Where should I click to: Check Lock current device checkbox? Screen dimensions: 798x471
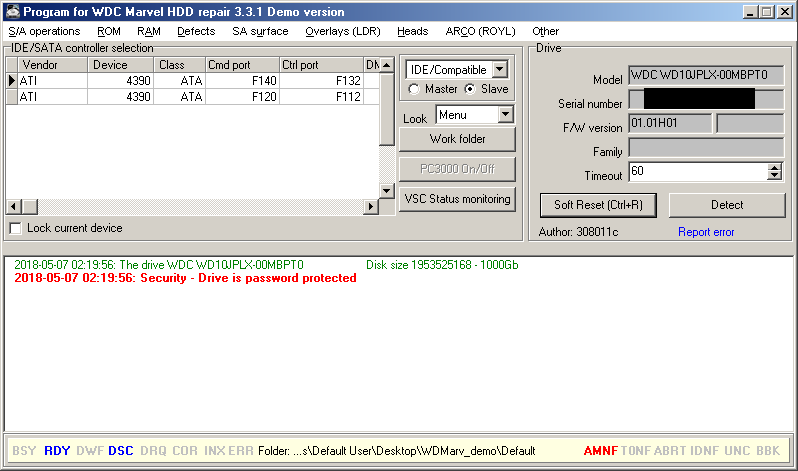16,228
